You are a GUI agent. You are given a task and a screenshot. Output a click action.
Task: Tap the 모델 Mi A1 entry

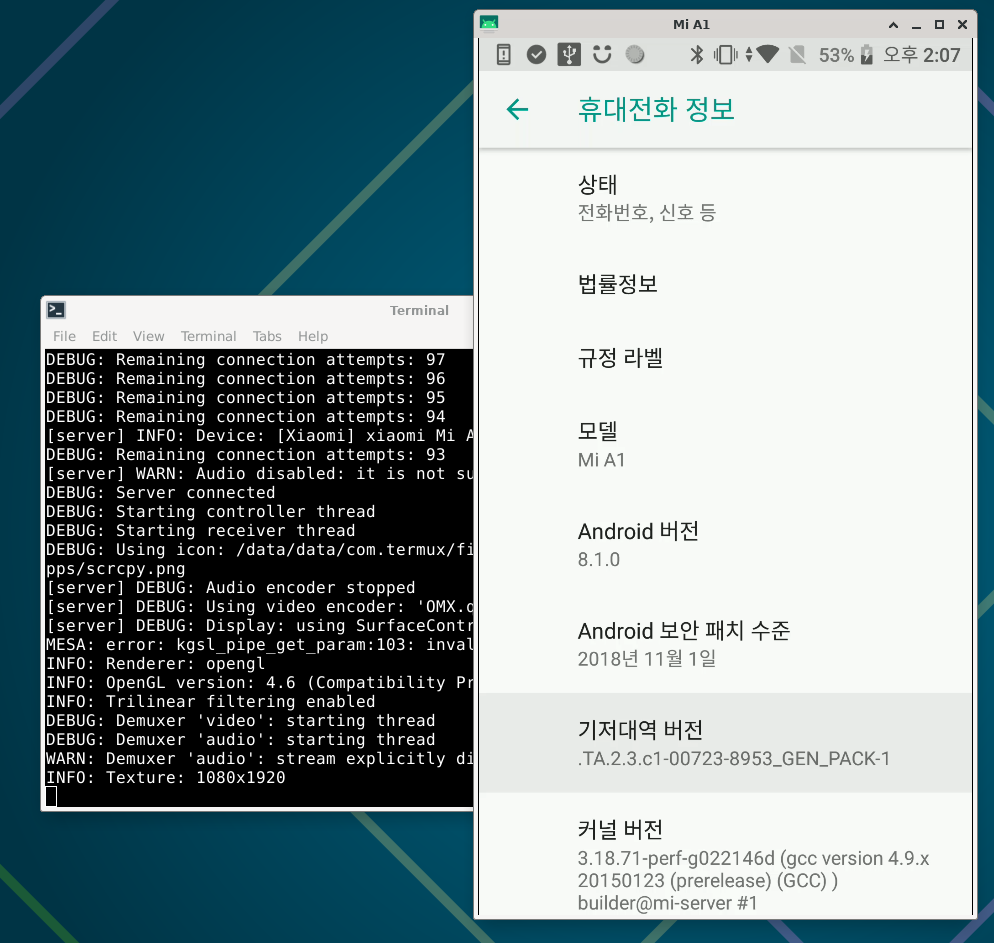click(725, 444)
